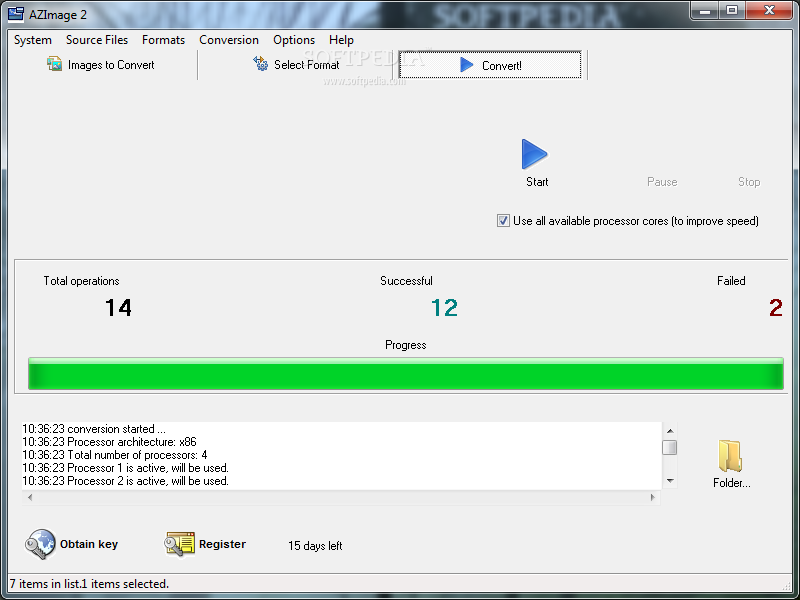
Task: Minimize the AZImage 2 window
Action: [x=705, y=11]
